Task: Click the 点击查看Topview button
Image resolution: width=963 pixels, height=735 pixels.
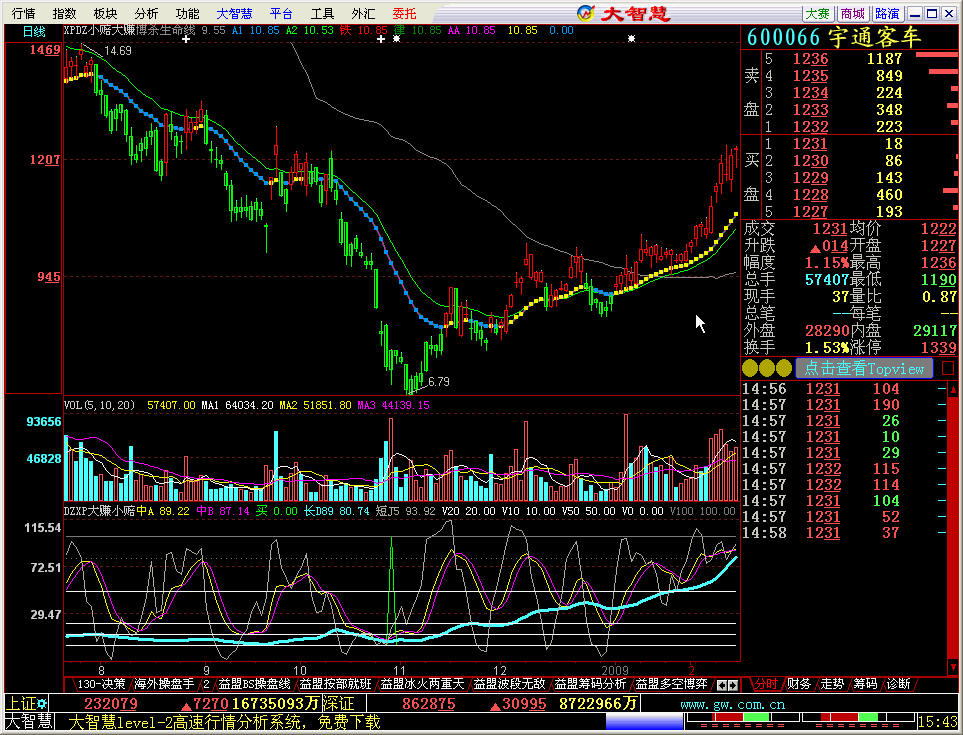Action: coord(864,368)
